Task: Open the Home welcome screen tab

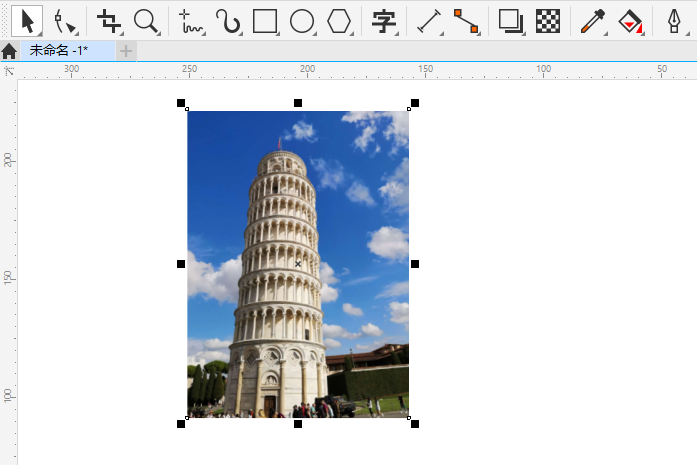Action: point(9,51)
